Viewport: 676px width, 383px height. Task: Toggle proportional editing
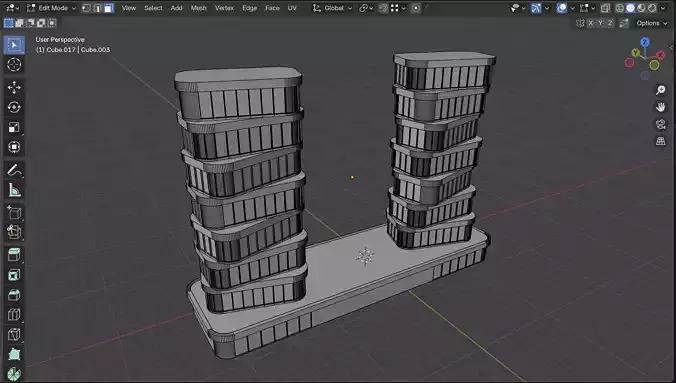[416, 8]
